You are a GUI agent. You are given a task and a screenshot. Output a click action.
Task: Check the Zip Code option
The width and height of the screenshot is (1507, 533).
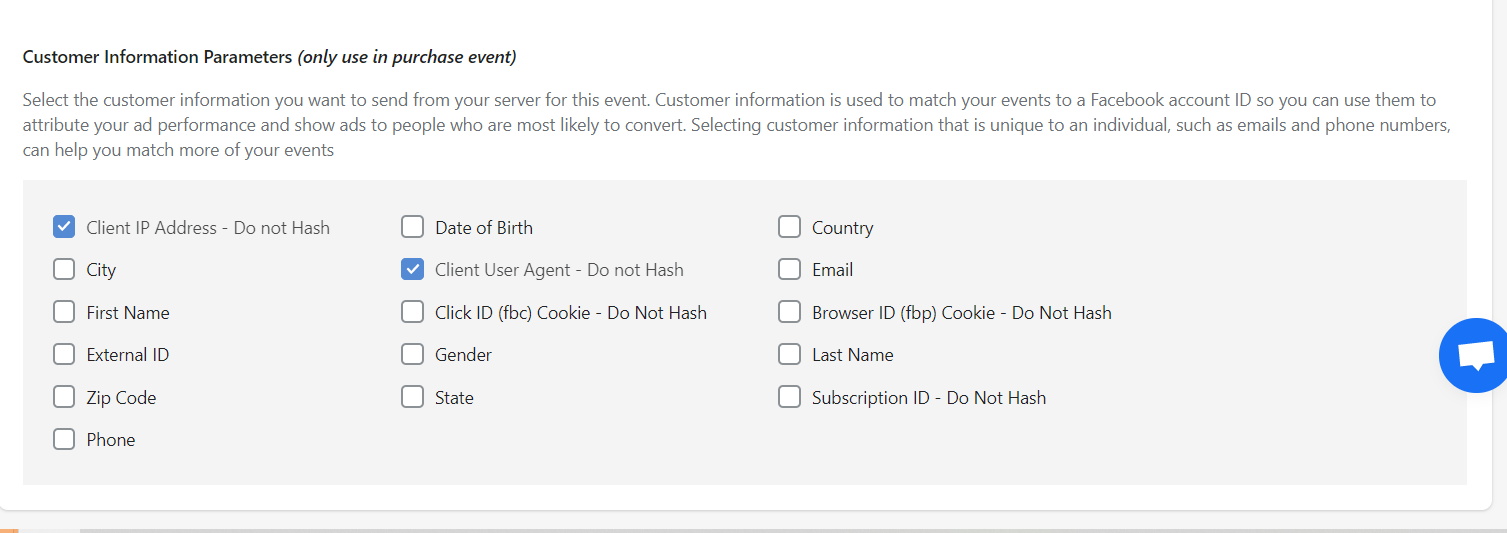click(64, 397)
